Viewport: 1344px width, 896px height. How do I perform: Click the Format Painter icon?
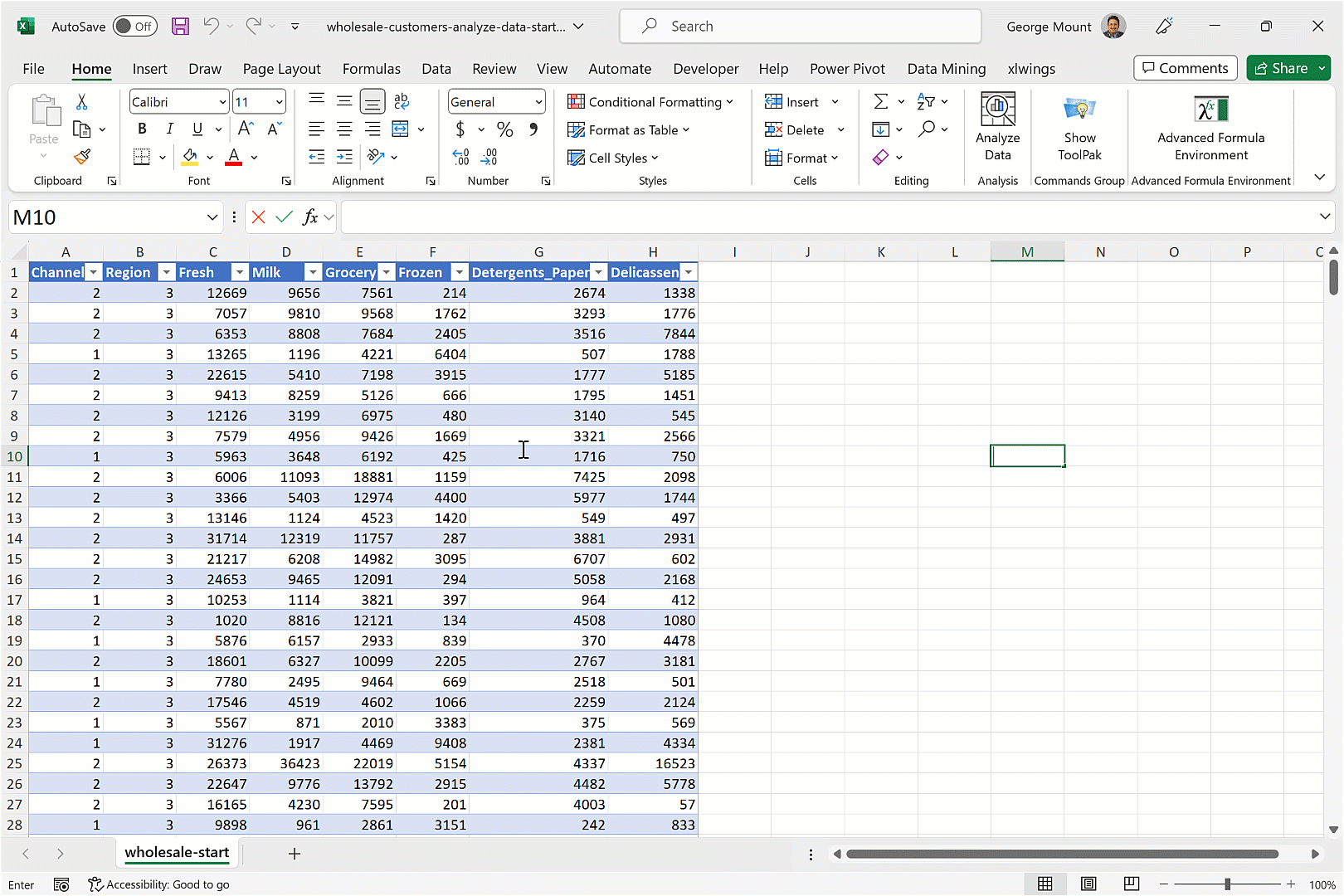(x=82, y=157)
